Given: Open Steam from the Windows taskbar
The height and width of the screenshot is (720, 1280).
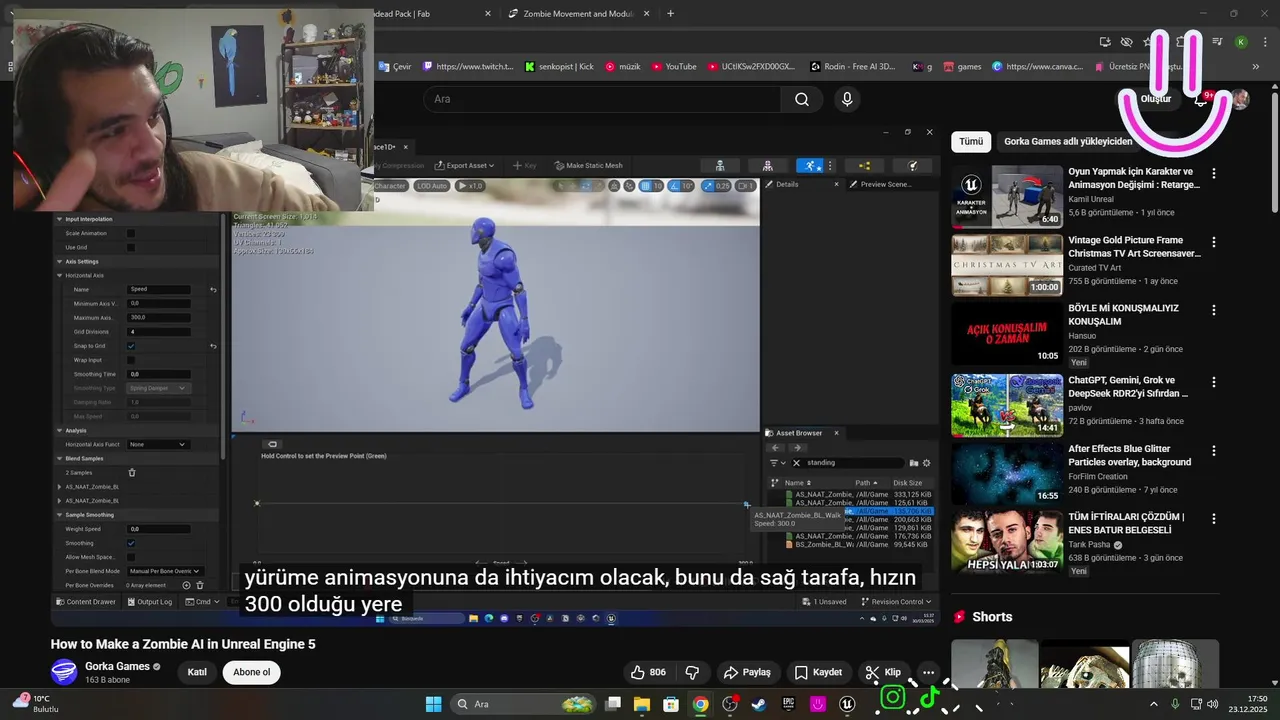Looking at the screenshot, I should tap(759, 704).
